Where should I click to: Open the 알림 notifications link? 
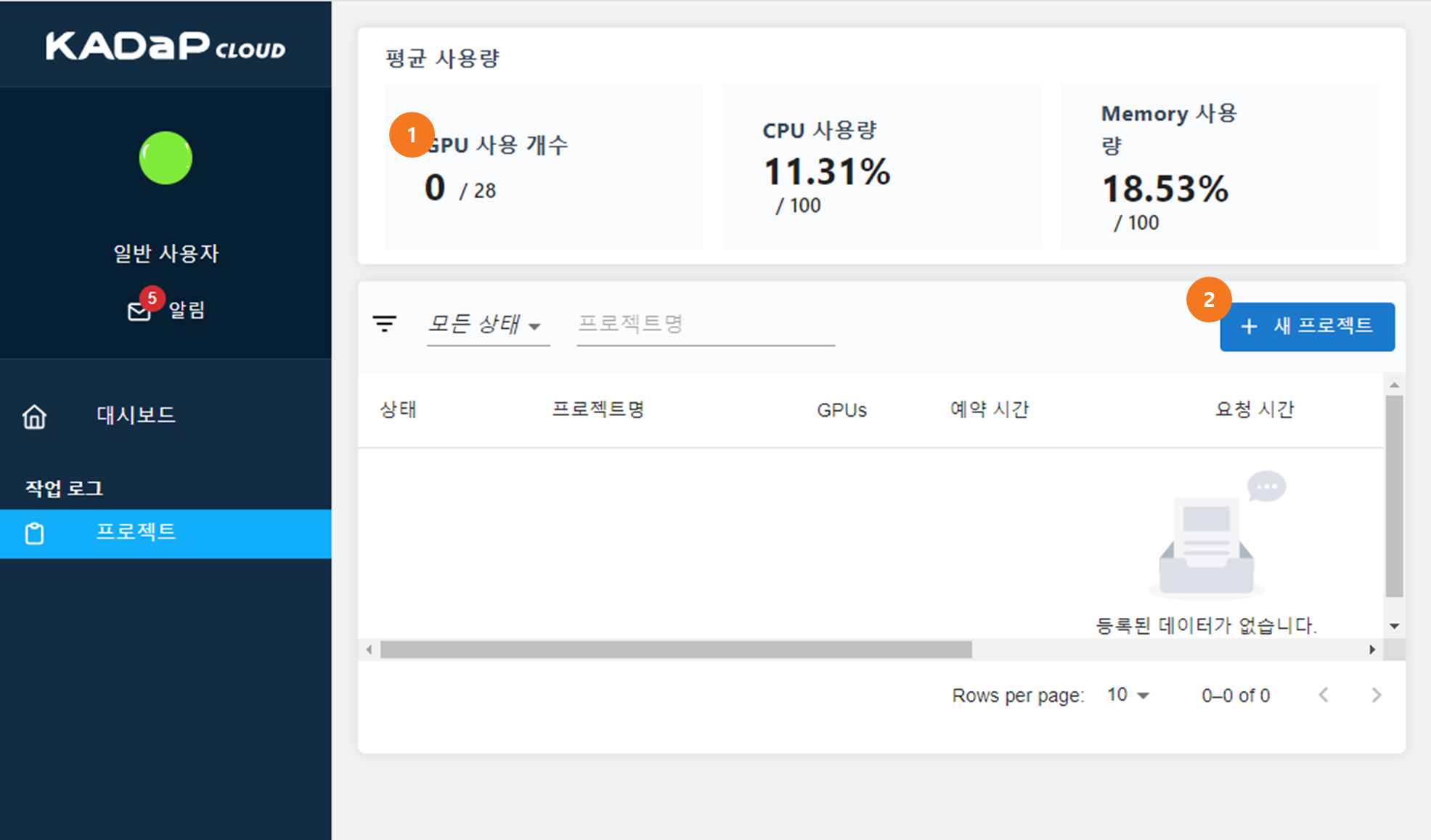pos(187,310)
